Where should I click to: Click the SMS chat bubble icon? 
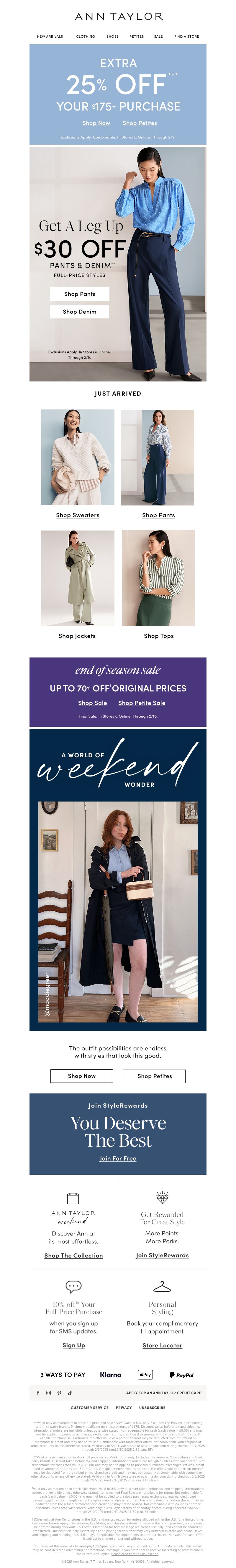[73, 1287]
